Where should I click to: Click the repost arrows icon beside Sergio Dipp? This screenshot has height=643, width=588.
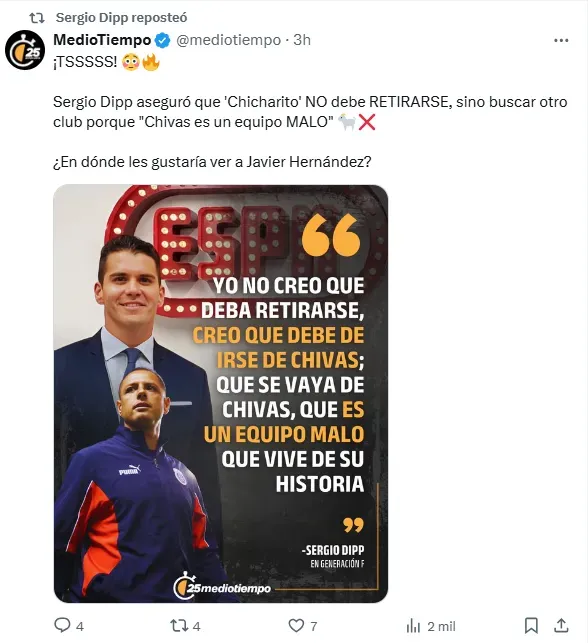[36, 18]
